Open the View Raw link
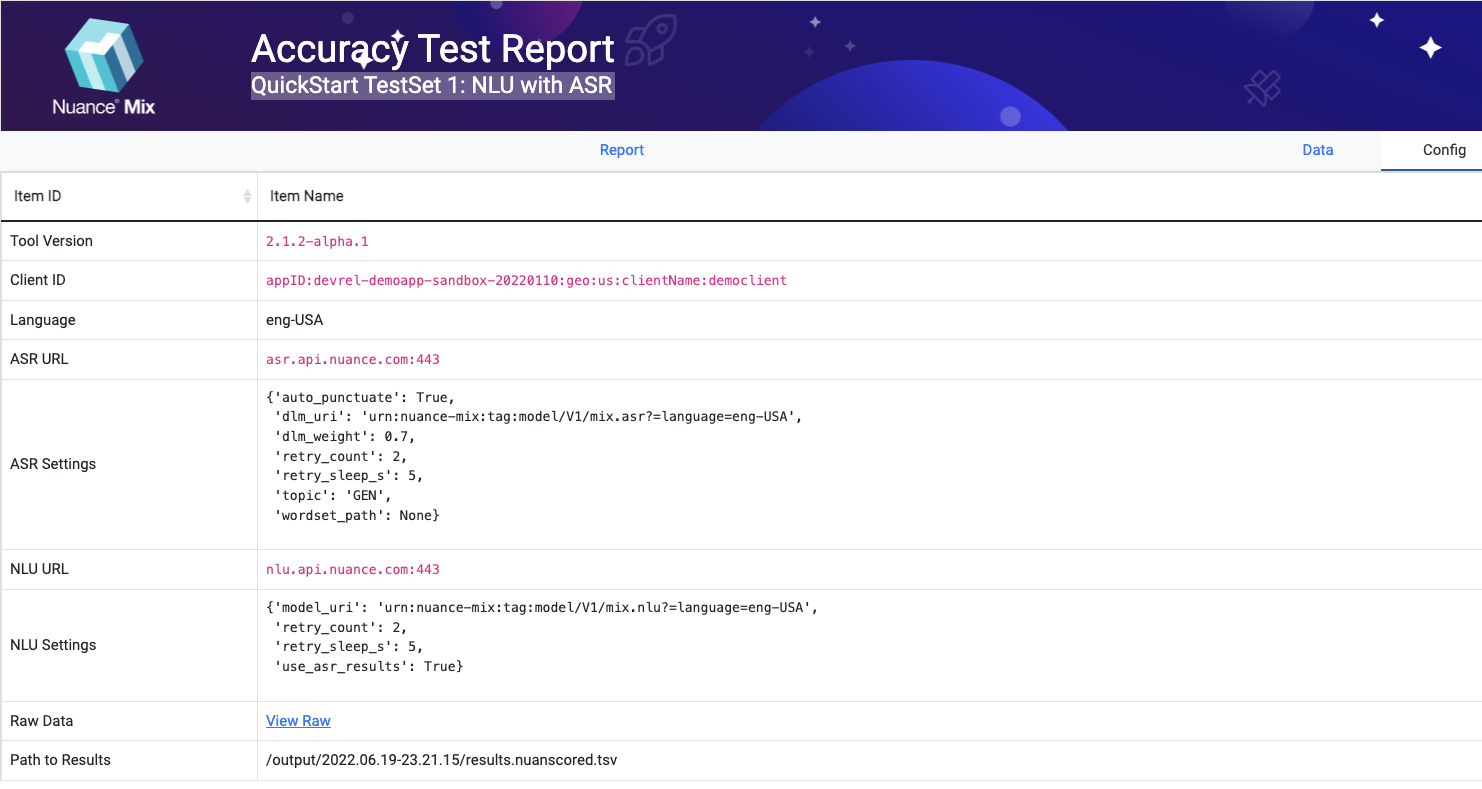The image size is (1482, 789). (298, 721)
